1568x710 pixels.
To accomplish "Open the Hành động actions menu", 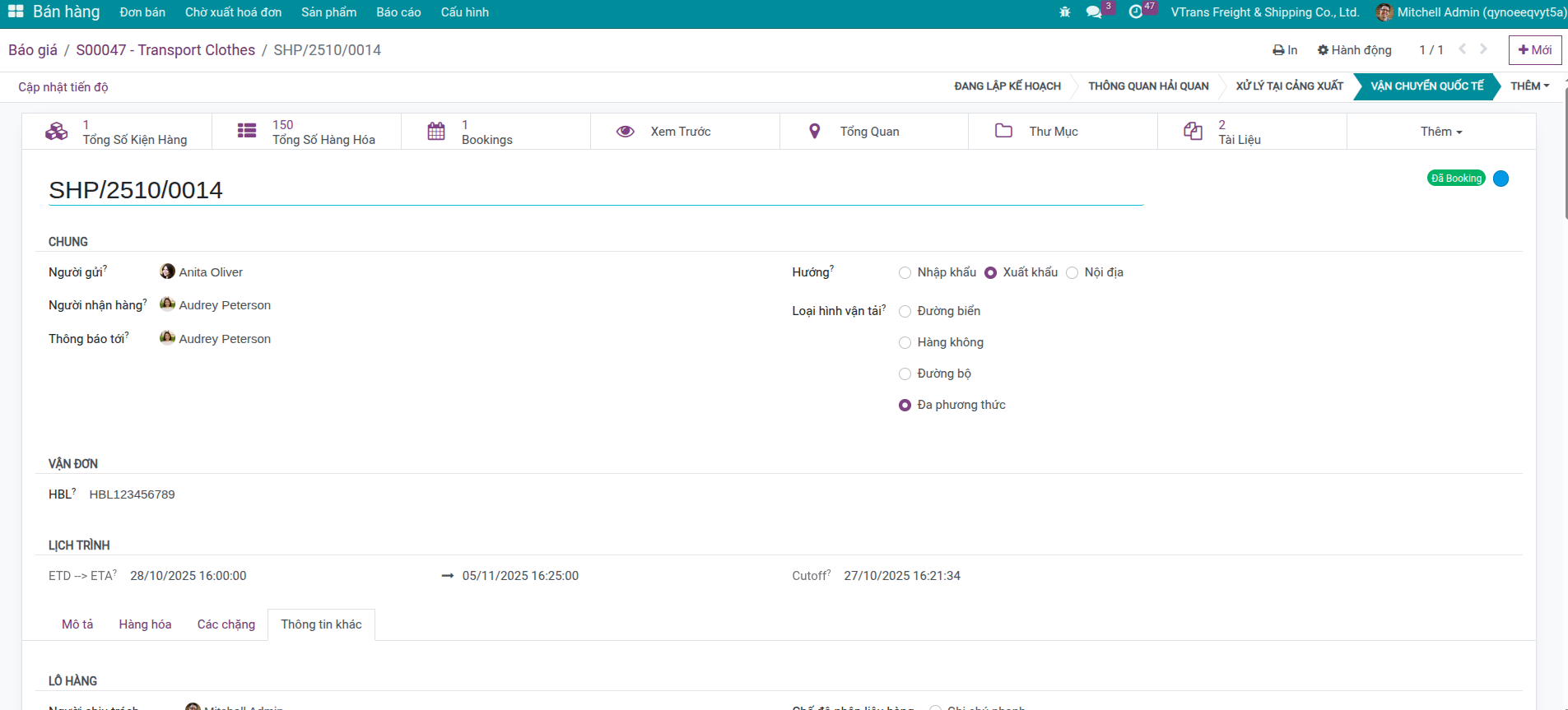I will (1355, 50).
